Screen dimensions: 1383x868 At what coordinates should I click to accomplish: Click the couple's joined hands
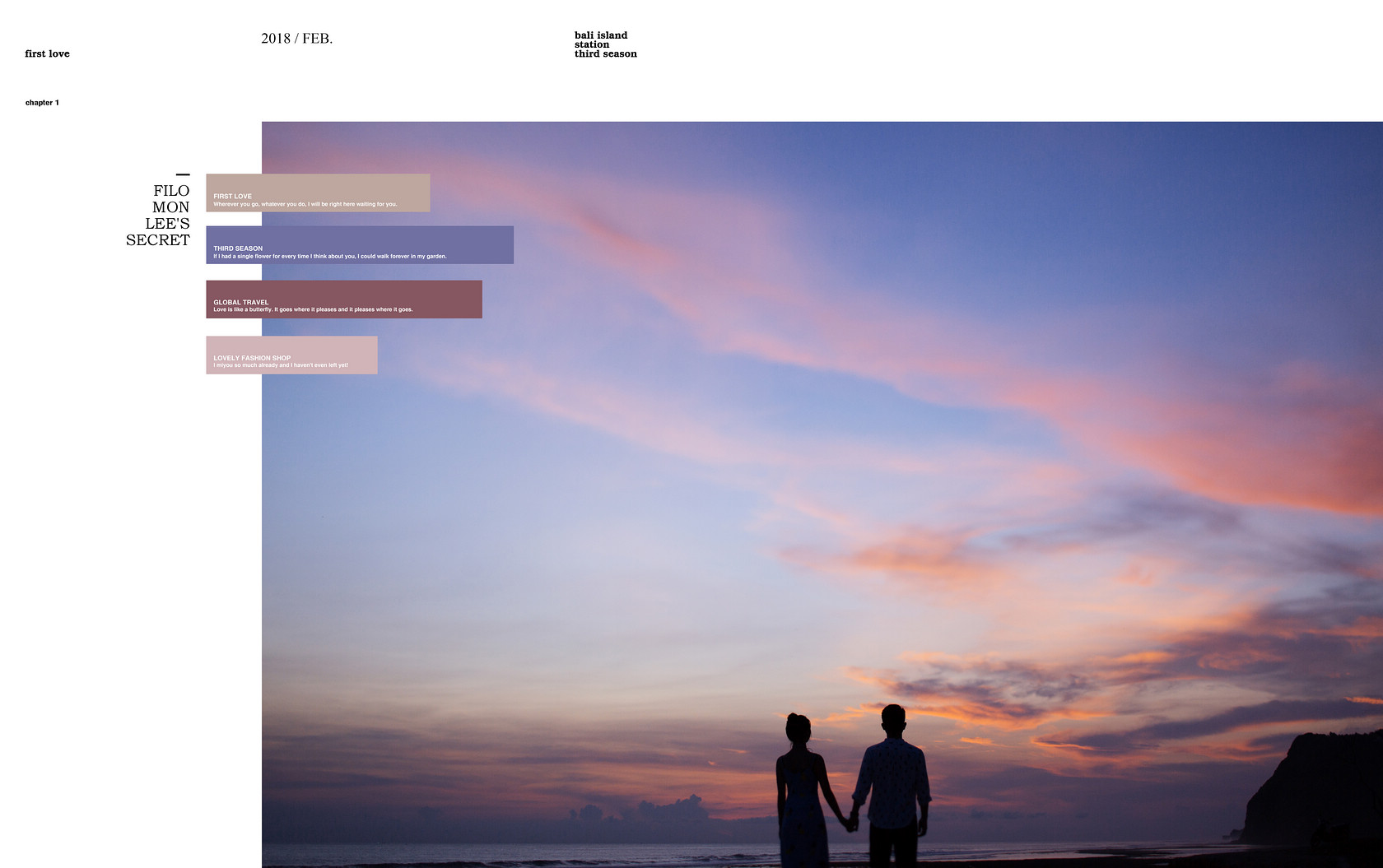pos(853,819)
